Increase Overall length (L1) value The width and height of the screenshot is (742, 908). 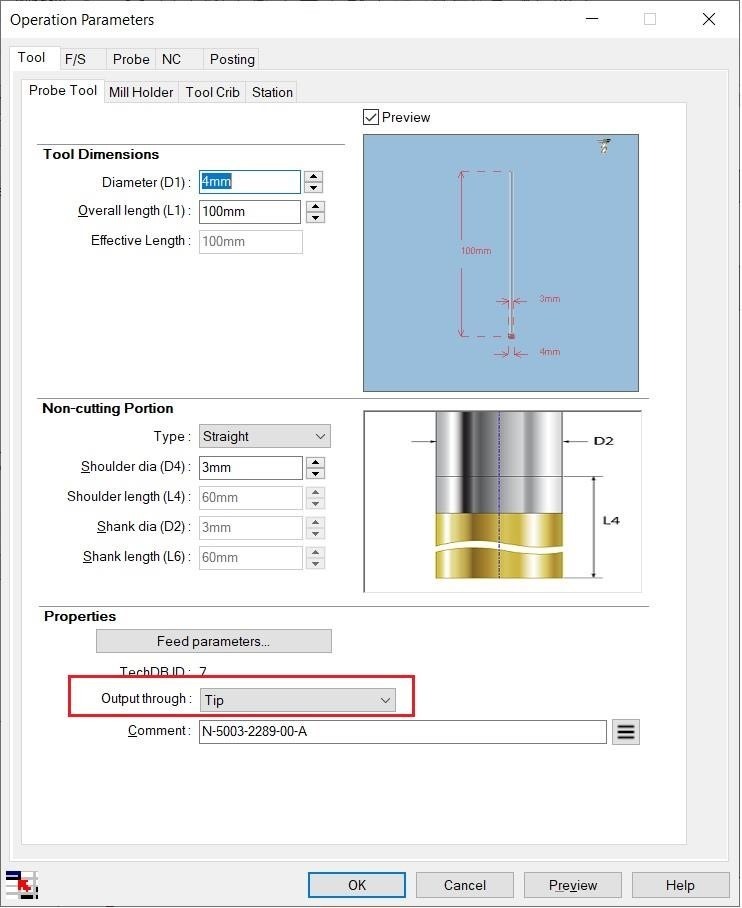pos(315,206)
